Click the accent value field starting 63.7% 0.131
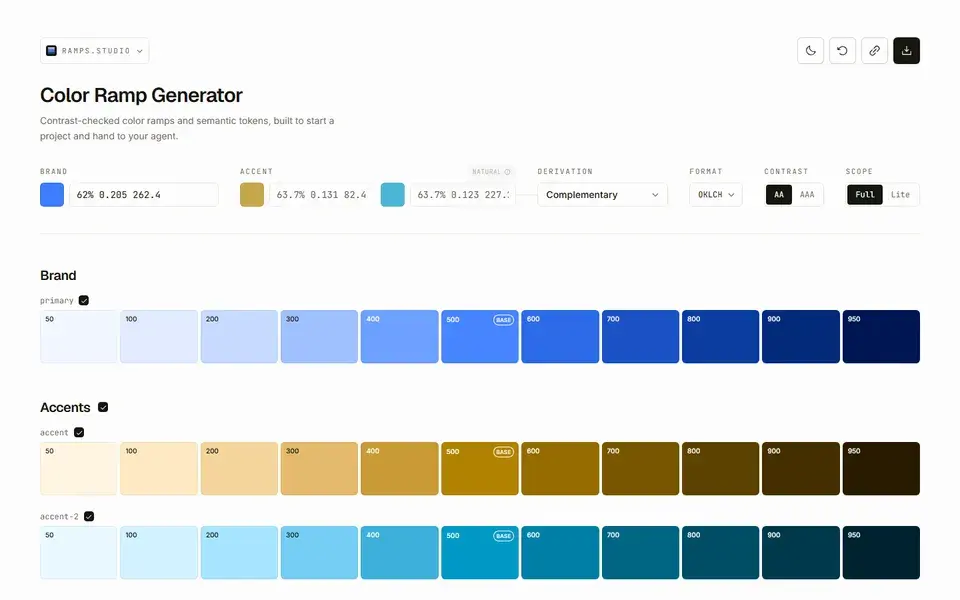The width and height of the screenshot is (960, 600). coord(322,195)
